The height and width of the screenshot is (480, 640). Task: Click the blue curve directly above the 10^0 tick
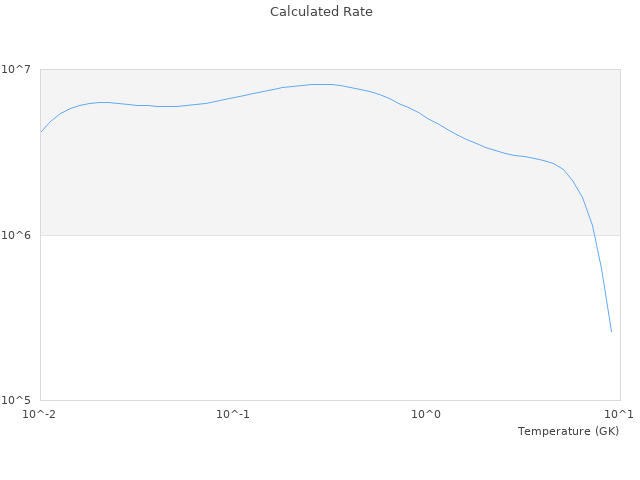coord(426,118)
